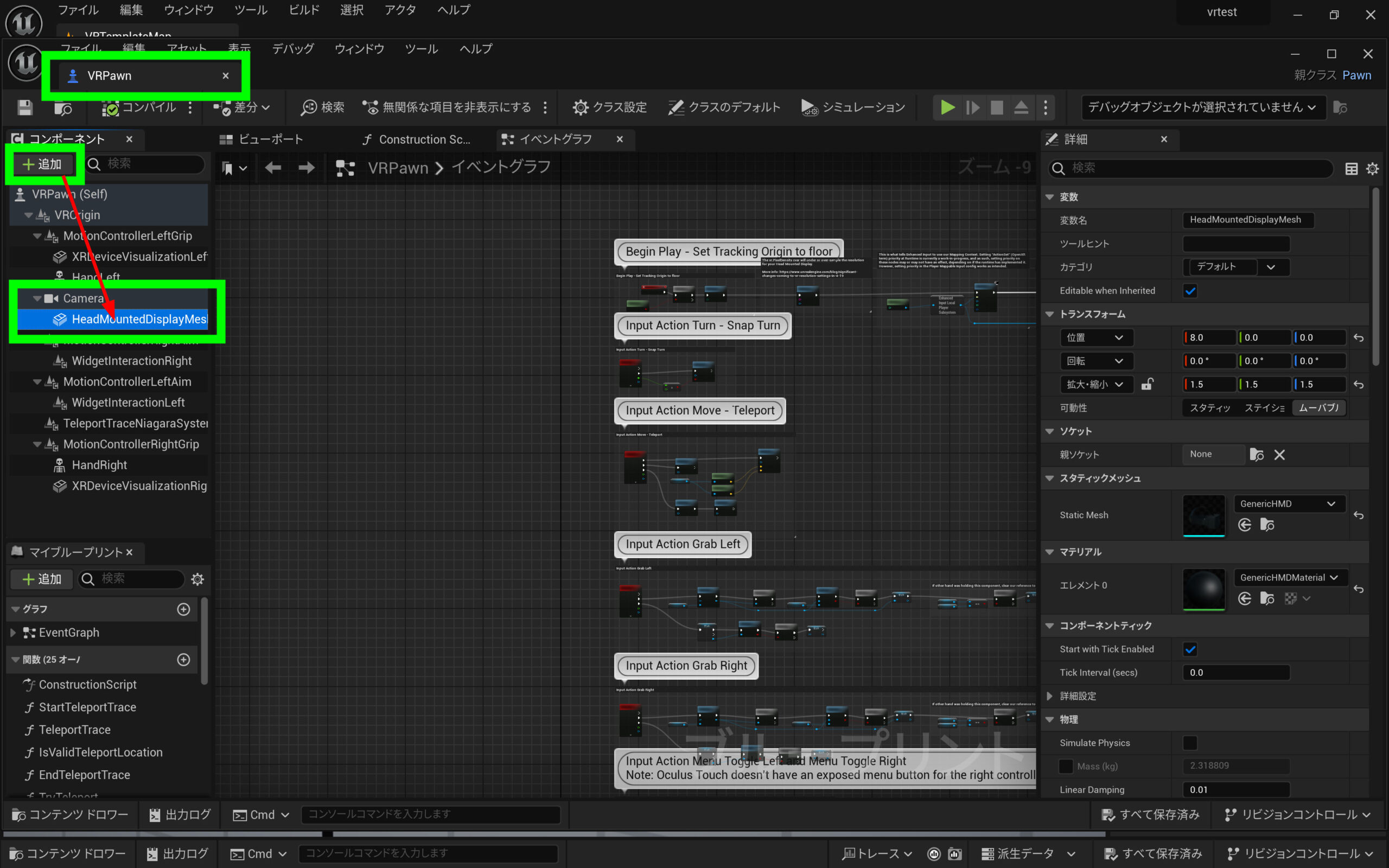Toggle the Editable when Inherited checkbox
Image resolution: width=1389 pixels, height=868 pixels.
pyautogui.click(x=1190, y=290)
